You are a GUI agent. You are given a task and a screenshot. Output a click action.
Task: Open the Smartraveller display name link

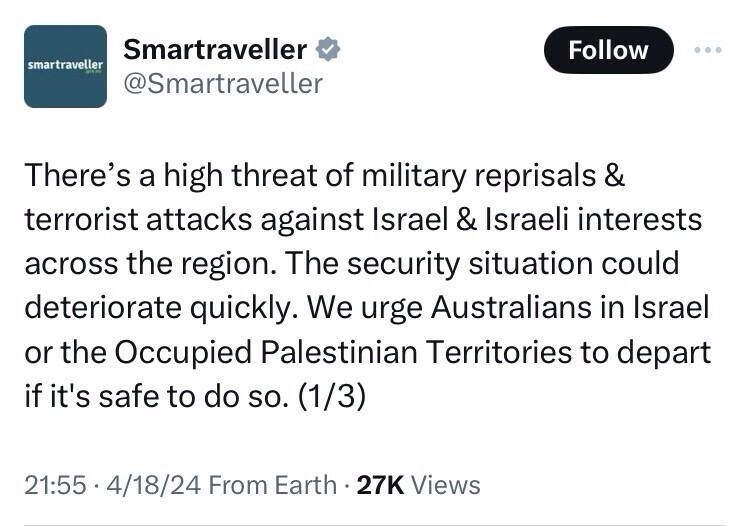214,48
